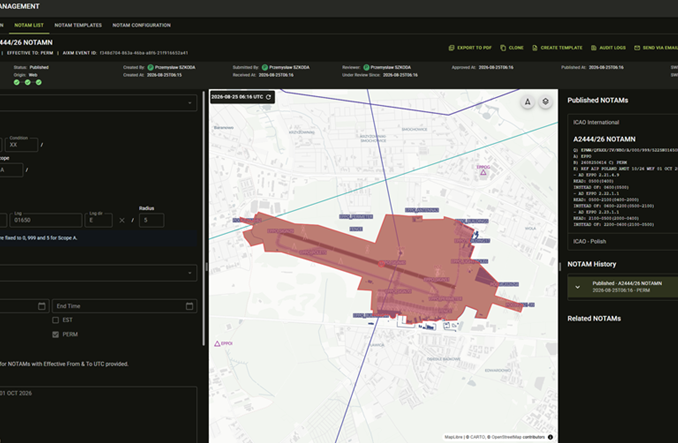The width and height of the screenshot is (678, 443).
Task: Open AUDIT LOGS
Action: pyautogui.click(x=608, y=48)
